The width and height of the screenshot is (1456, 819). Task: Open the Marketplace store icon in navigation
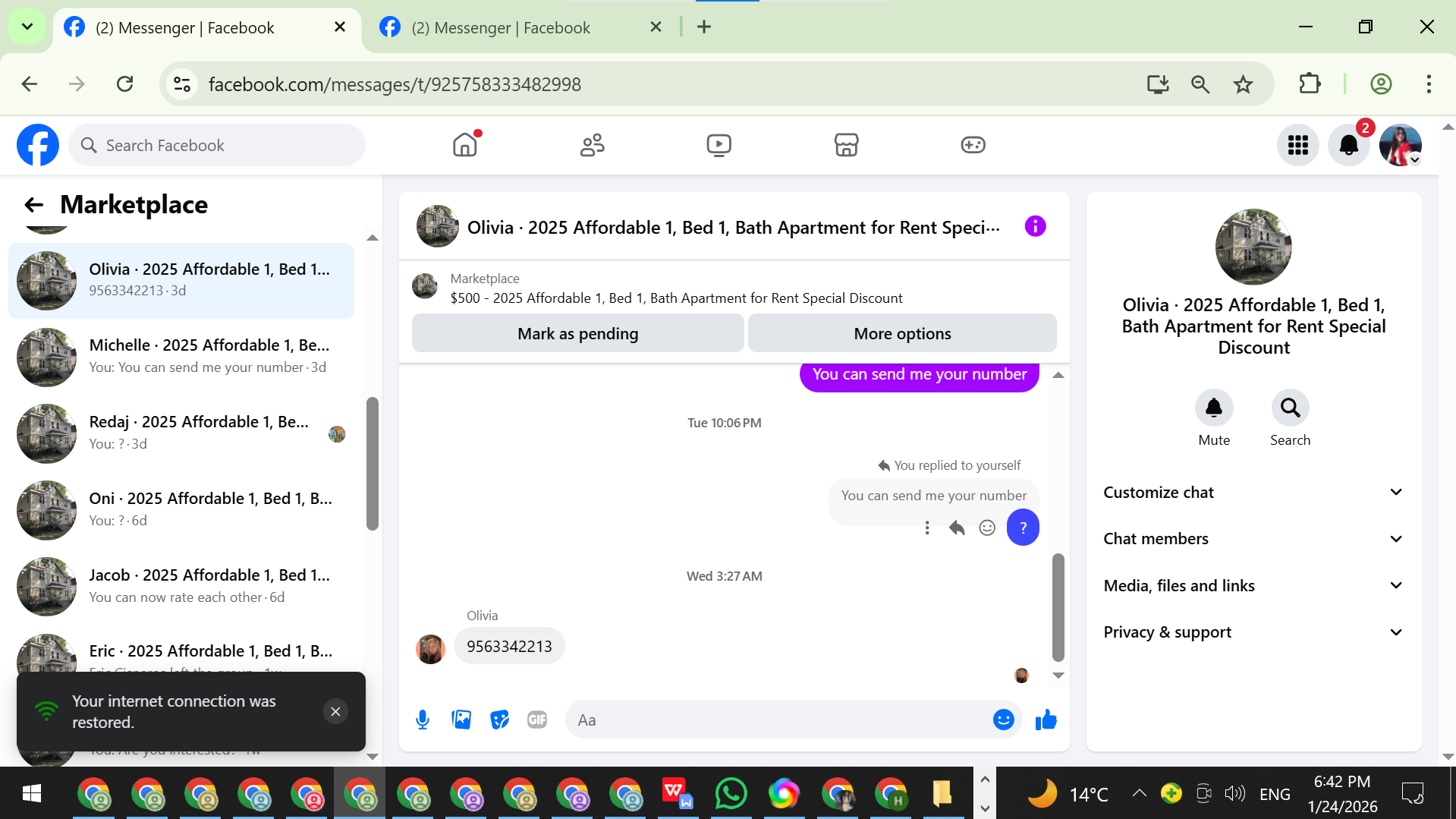point(846,144)
